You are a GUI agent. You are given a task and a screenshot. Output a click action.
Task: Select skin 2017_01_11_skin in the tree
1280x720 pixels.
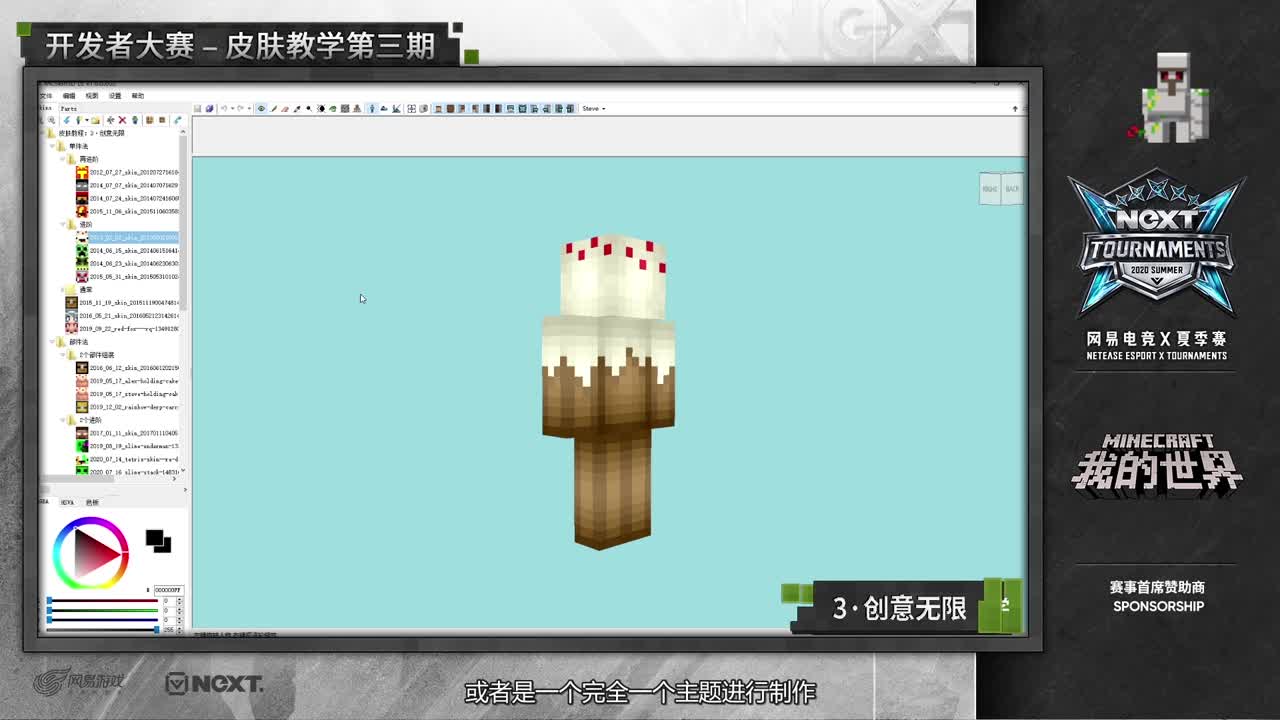click(x=128, y=433)
